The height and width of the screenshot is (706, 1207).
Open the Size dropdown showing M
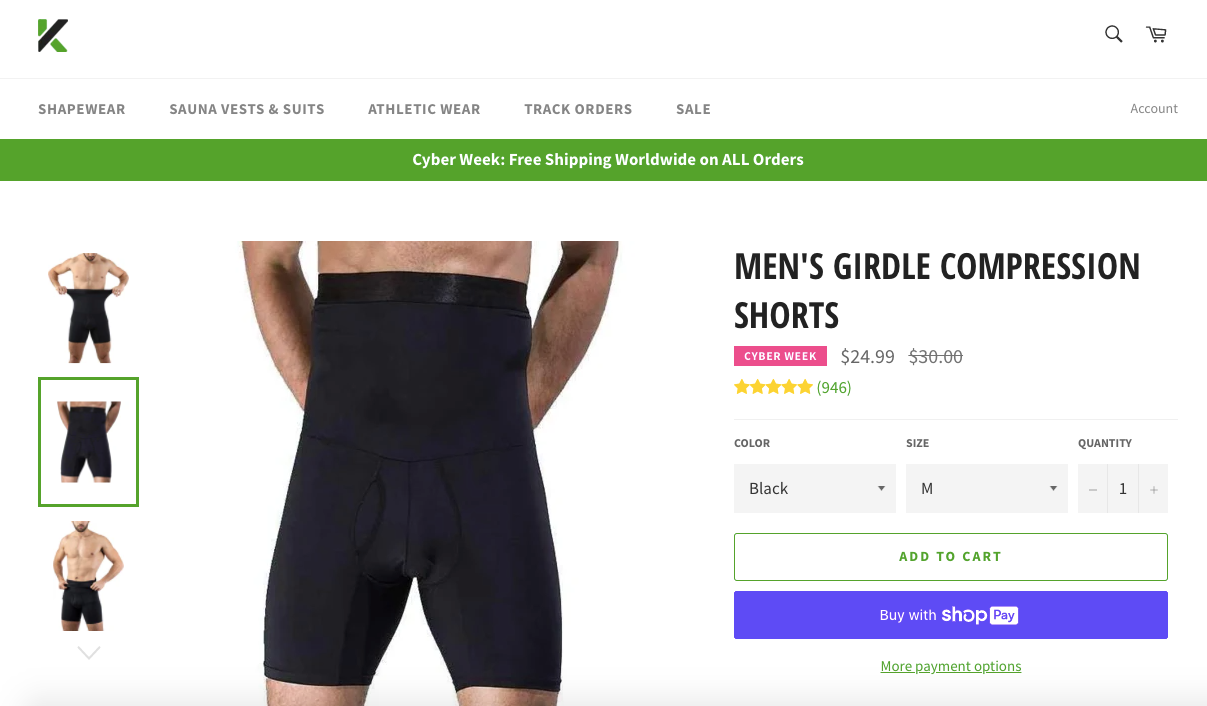coord(987,489)
